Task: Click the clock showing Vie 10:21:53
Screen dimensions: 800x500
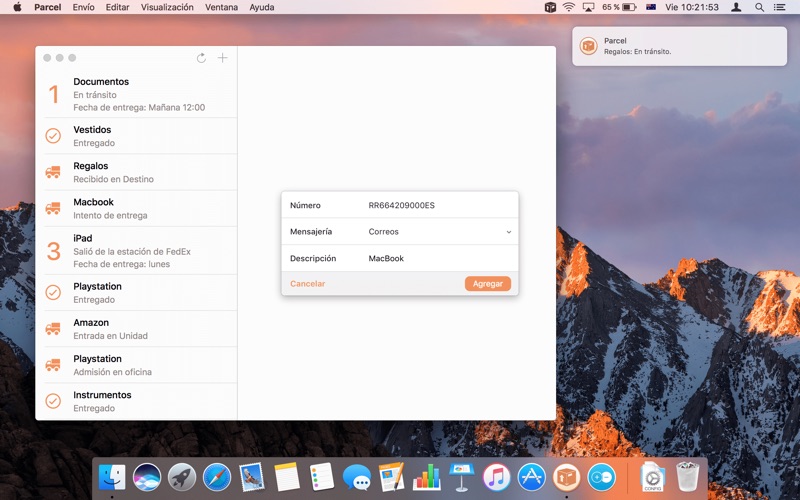Action: [691, 7]
